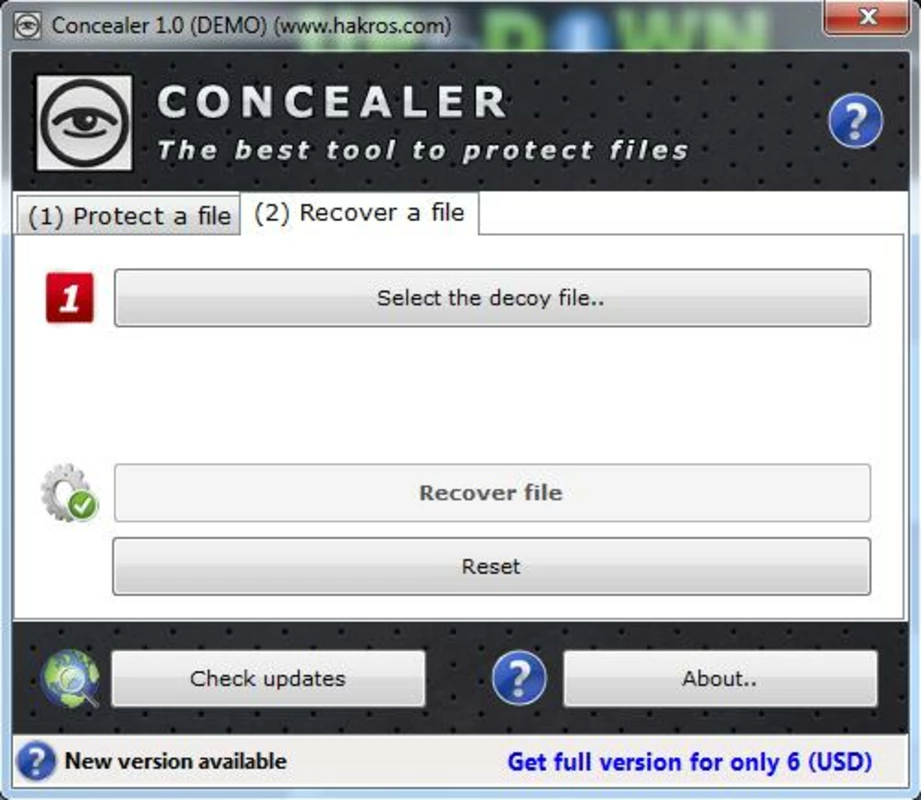Click question mark icon beside About button
Viewport: 921px width, 800px height.
(x=519, y=678)
